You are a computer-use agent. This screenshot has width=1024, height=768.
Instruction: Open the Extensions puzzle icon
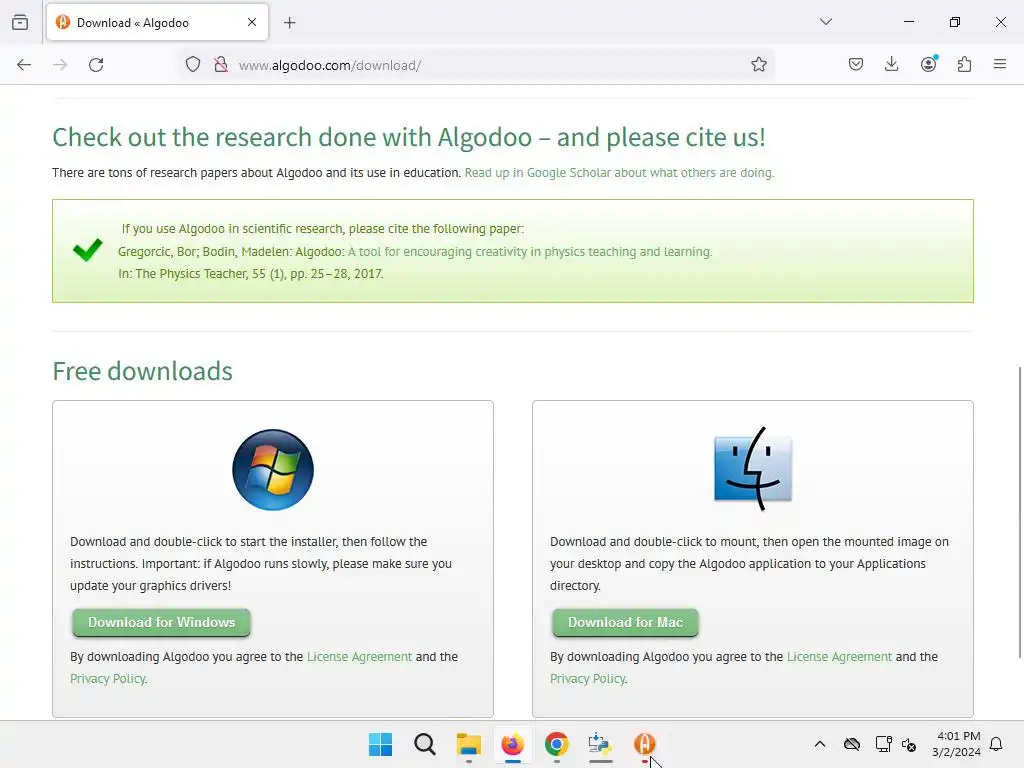pos(965,64)
